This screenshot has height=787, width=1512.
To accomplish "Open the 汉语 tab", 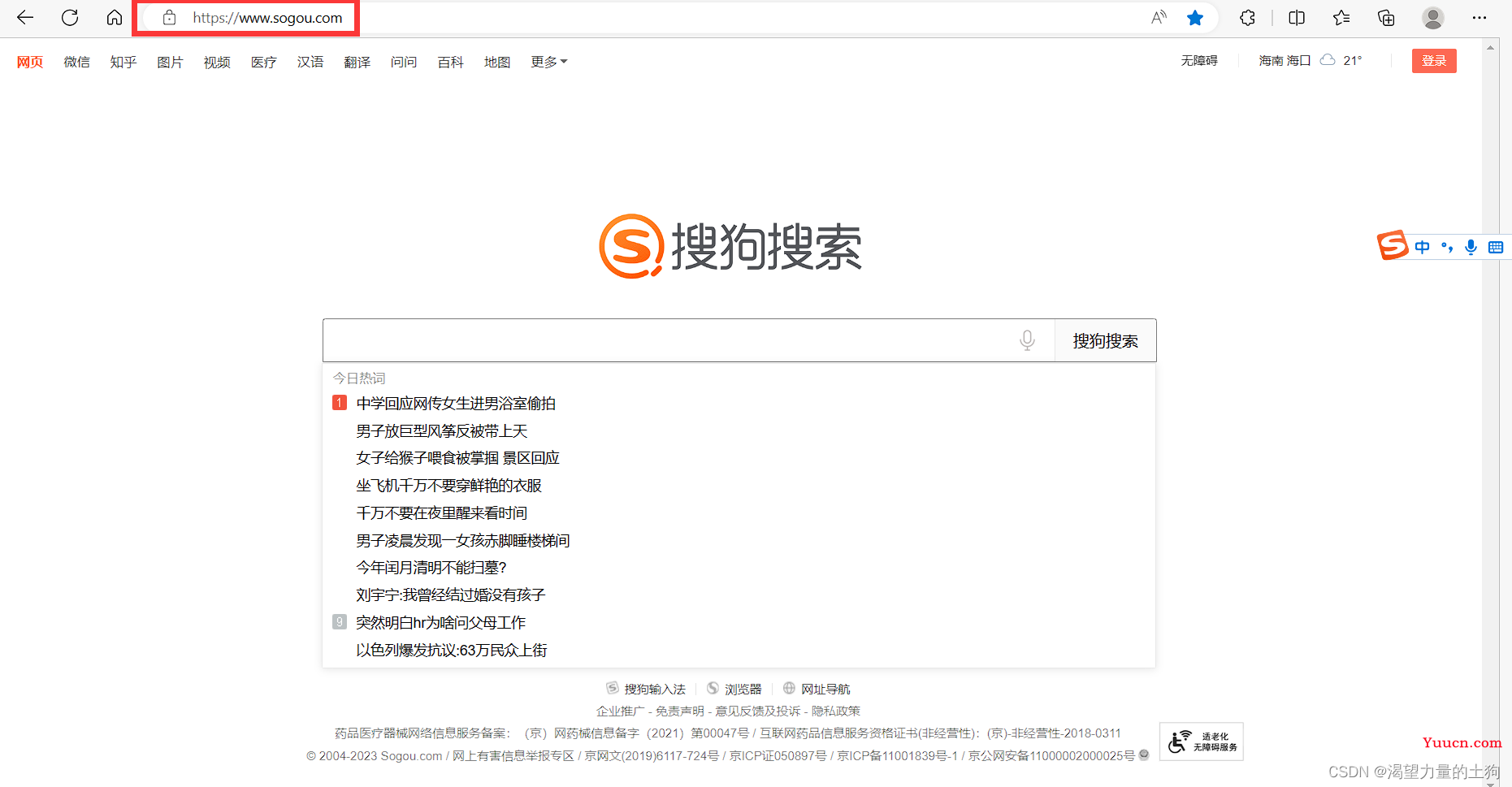I will 310,62.
